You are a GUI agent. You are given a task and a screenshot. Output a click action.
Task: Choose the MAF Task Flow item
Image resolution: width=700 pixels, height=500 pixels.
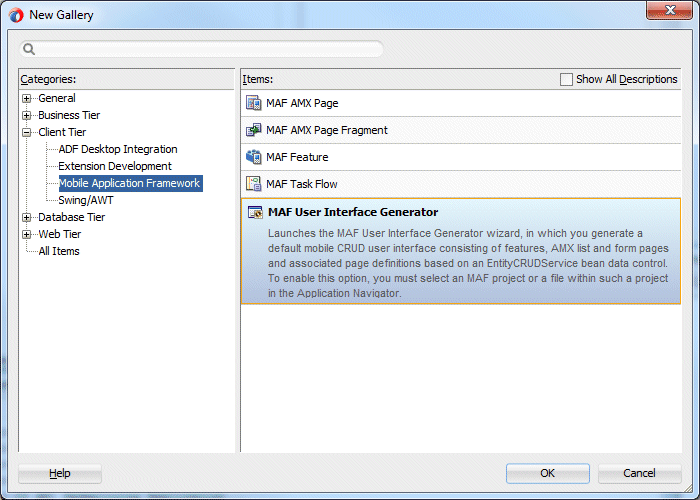click(x=461, y=184)
